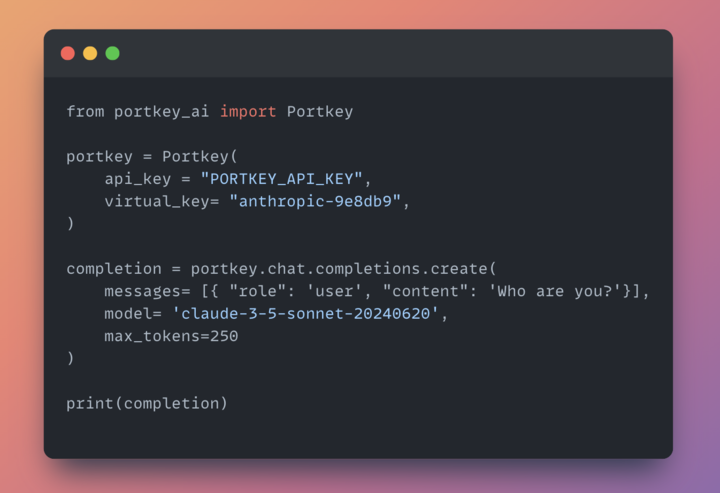Click the "anthropic-9e8db9" virtual key string
The width and height of the screenshot is (720, 493).
315,201
